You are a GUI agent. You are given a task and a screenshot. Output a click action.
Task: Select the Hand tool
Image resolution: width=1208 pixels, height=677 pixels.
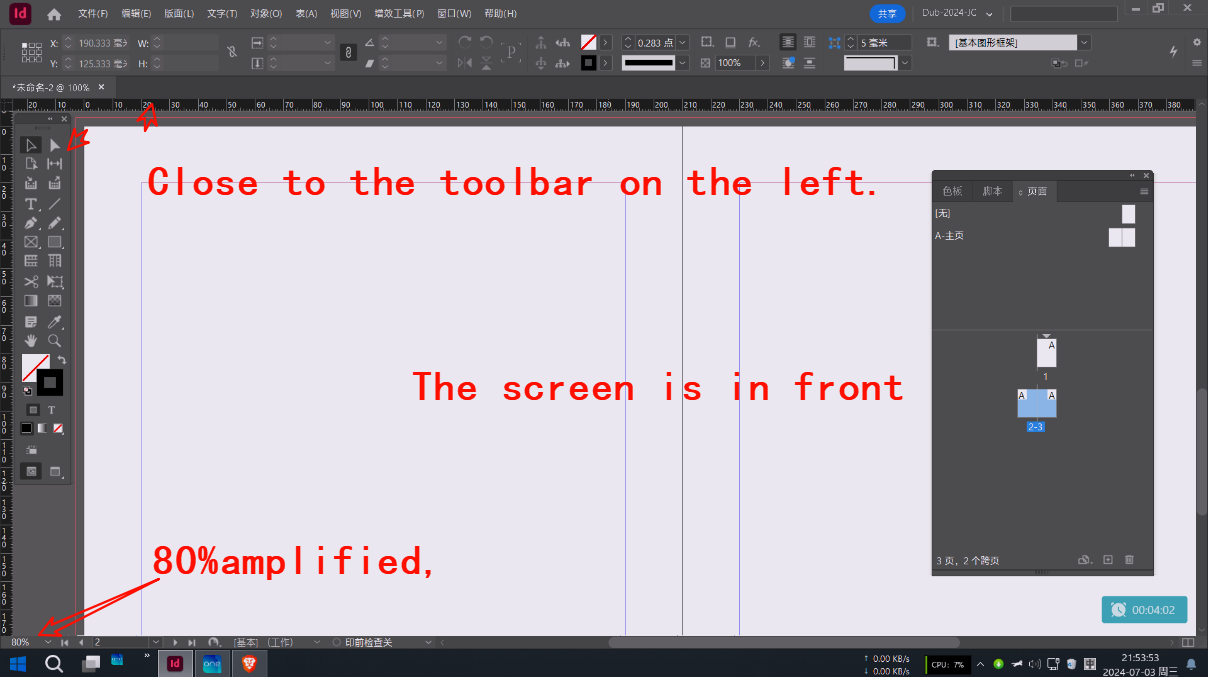pyautogui.click(x=31, y=340)
